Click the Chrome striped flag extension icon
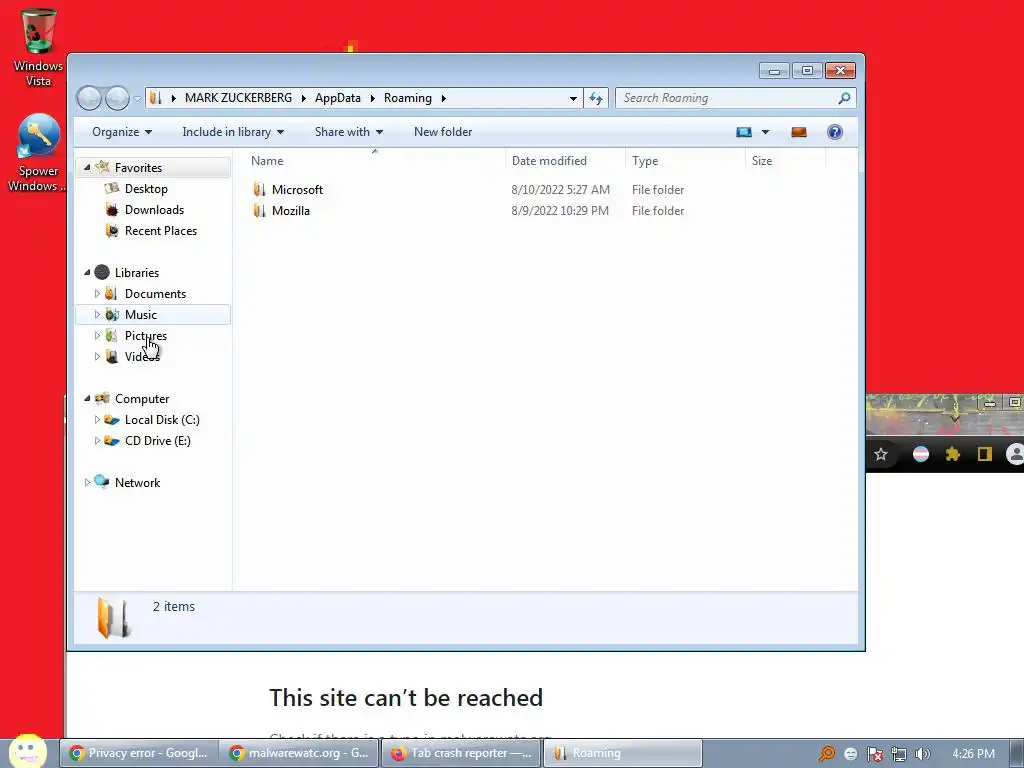 [x=920, y=454]
